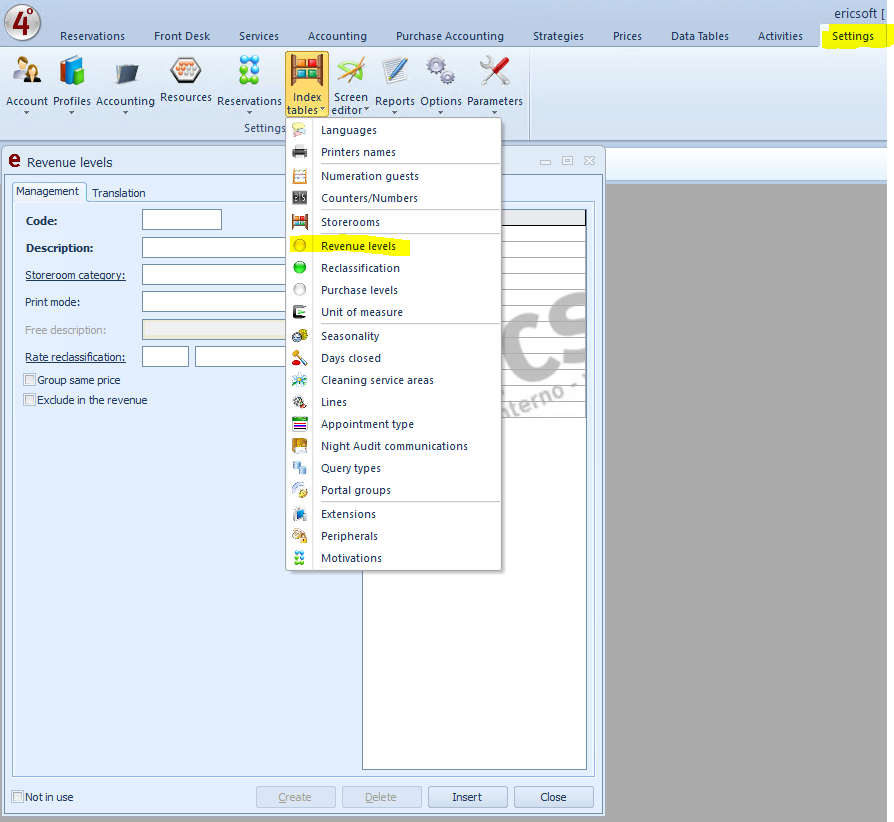Click the Create button
The width and height of the screenshot is (894, 822).
(295, 797)
